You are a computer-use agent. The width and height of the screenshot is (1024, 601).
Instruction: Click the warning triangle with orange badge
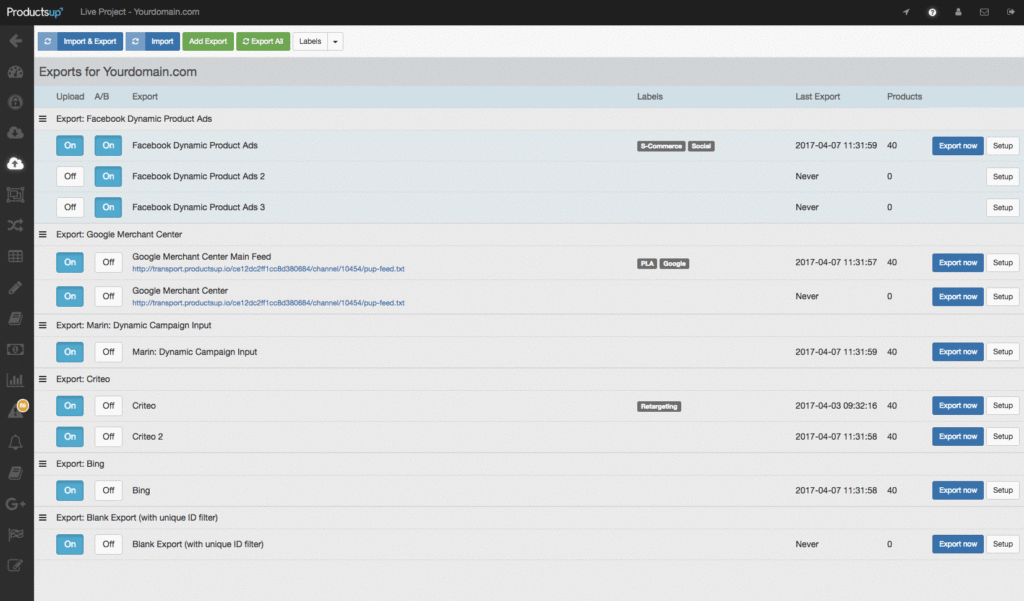17,409
